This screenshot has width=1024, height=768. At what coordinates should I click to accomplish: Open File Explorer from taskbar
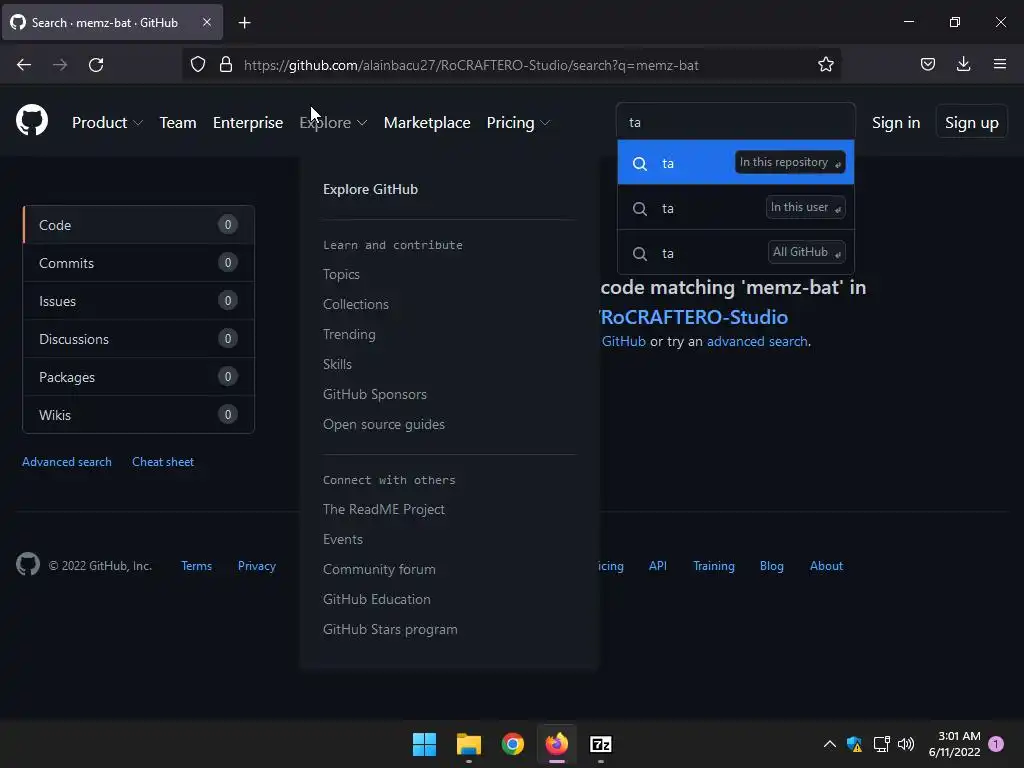(468, 744)
